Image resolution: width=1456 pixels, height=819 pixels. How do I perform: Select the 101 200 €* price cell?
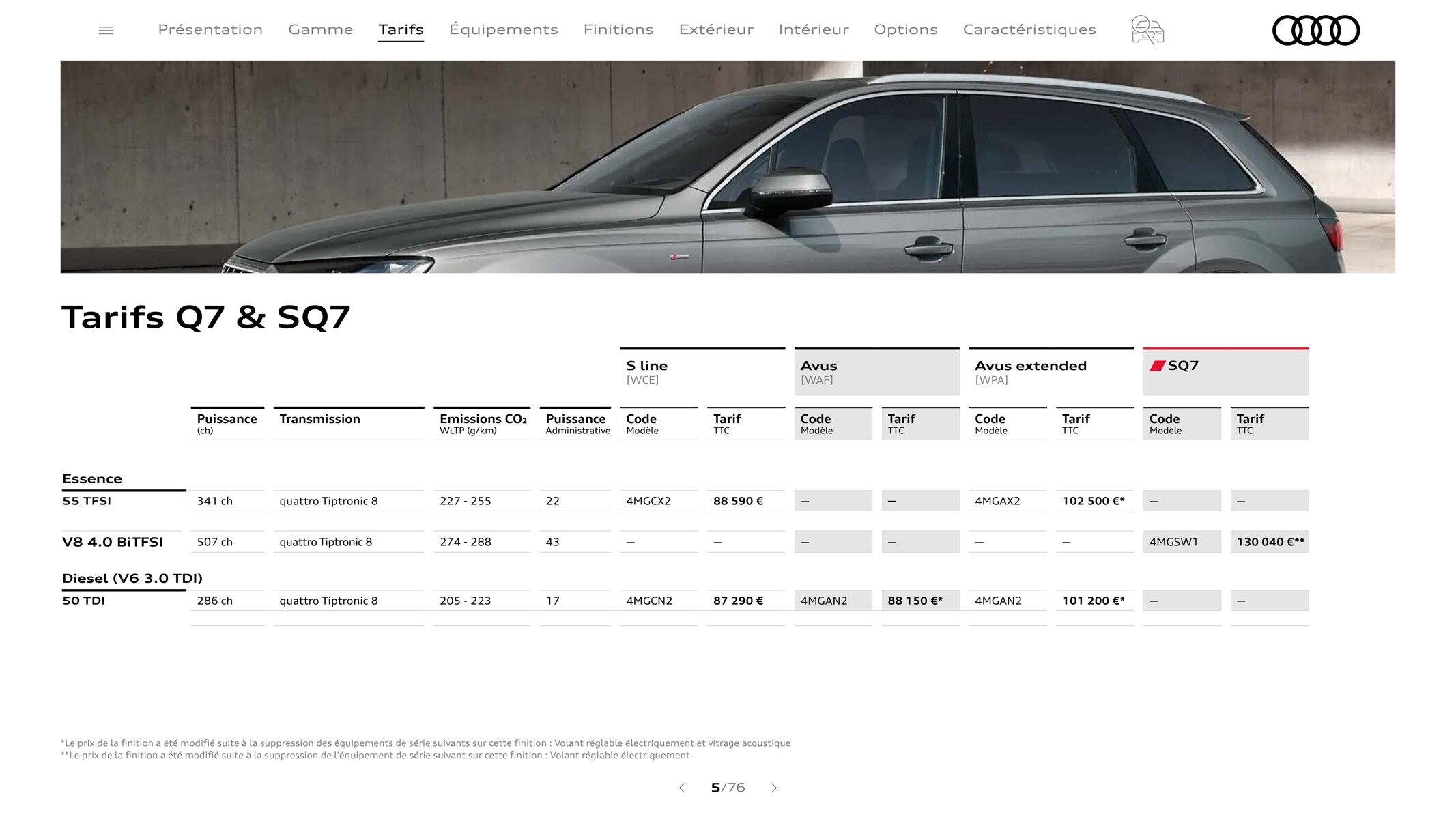click(1095, 601)
